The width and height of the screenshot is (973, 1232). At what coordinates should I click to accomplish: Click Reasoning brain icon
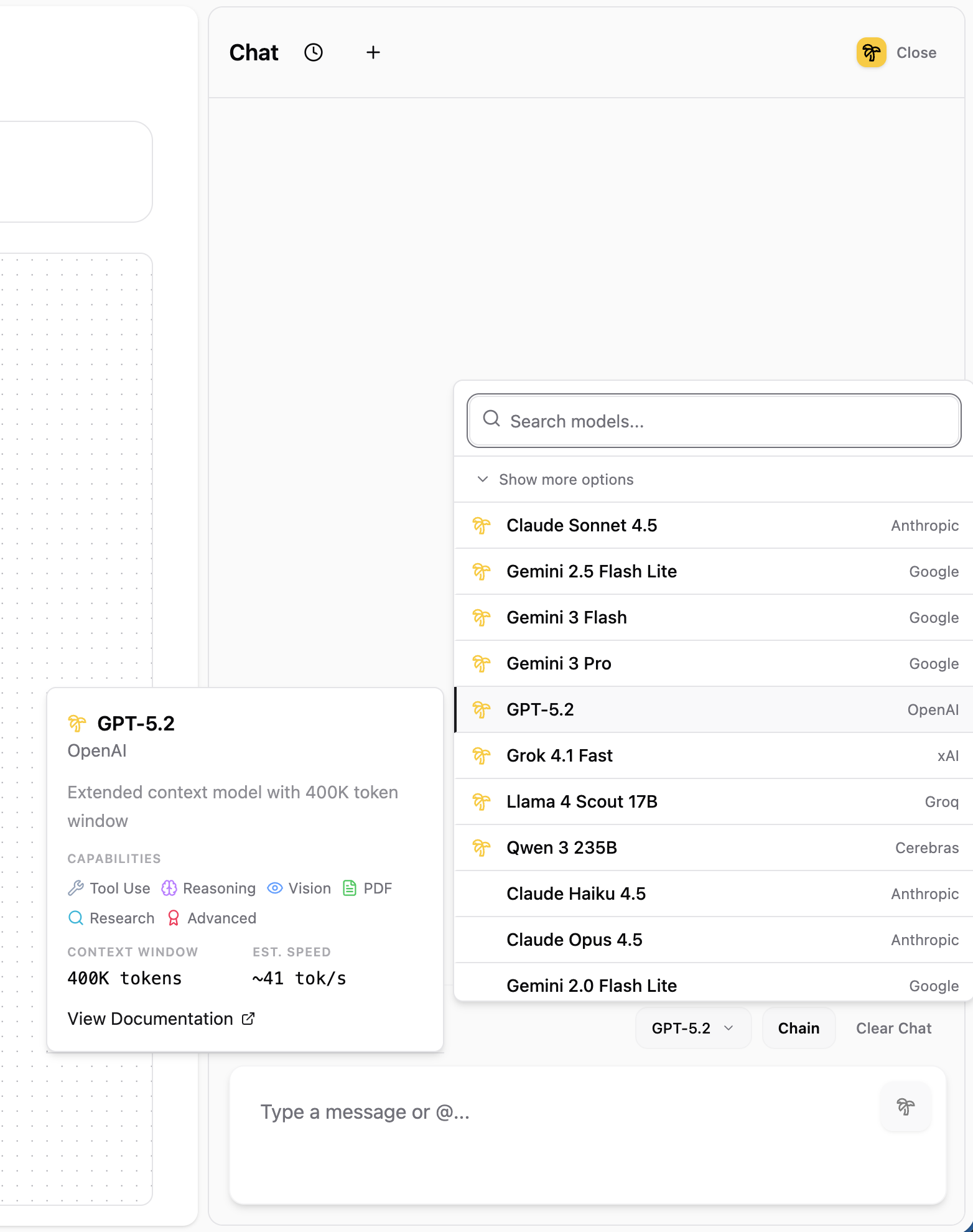click(169, 888)
